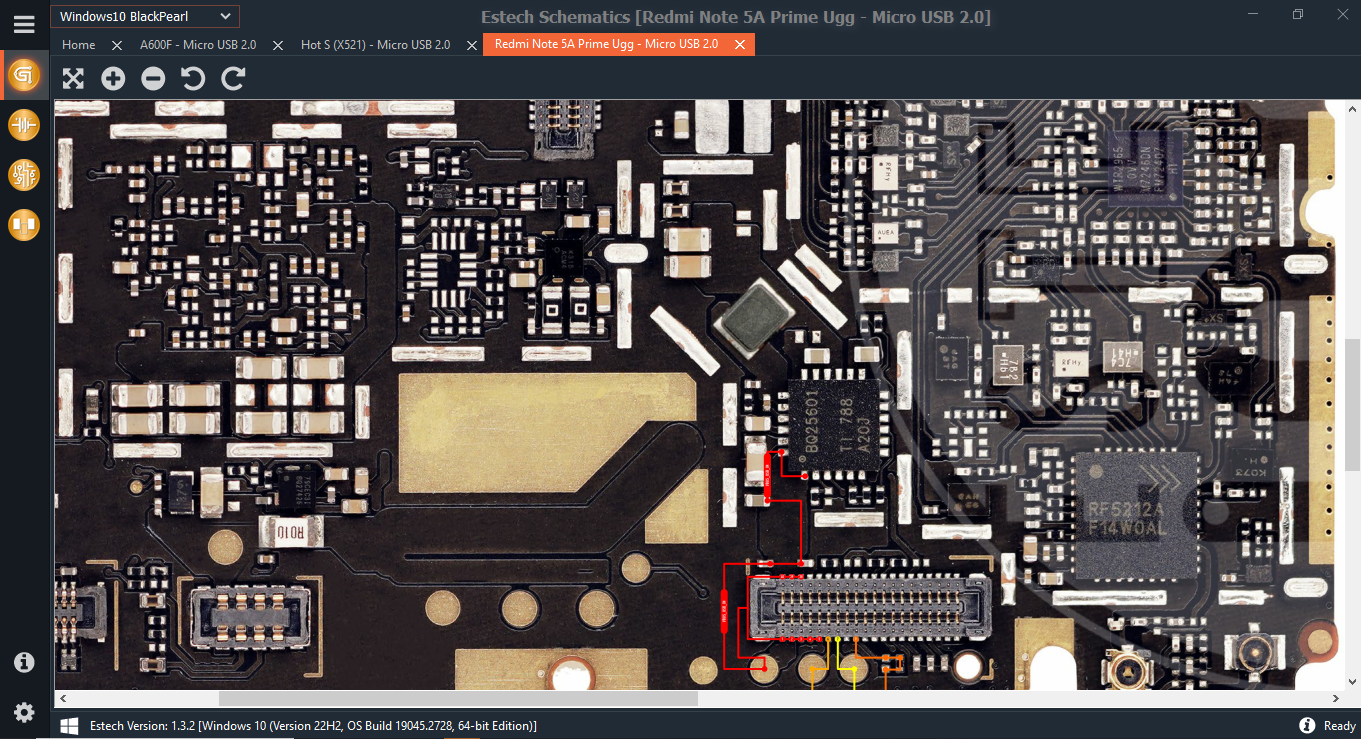Open the settings gear in the sidebar

(24, 712)
